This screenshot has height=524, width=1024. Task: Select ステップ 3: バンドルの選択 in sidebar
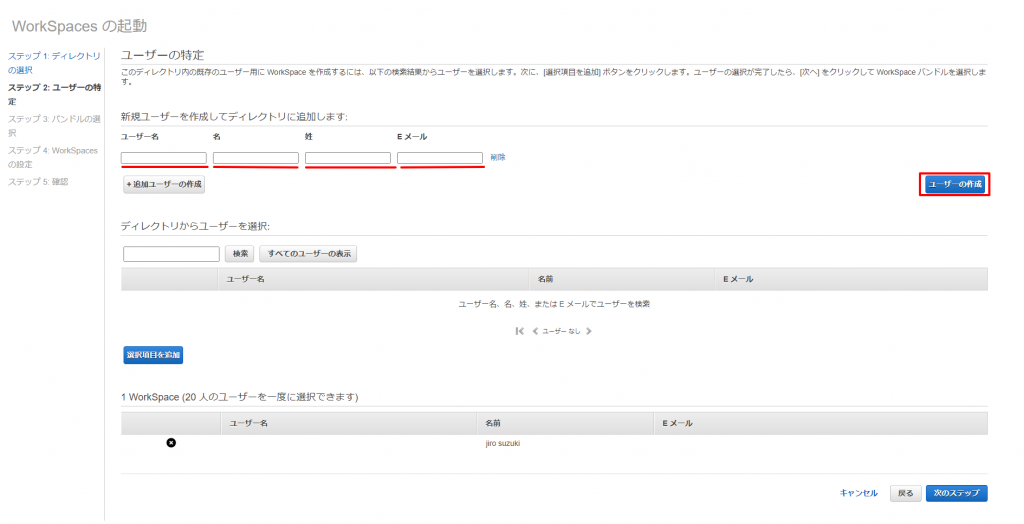pos(54,125)
